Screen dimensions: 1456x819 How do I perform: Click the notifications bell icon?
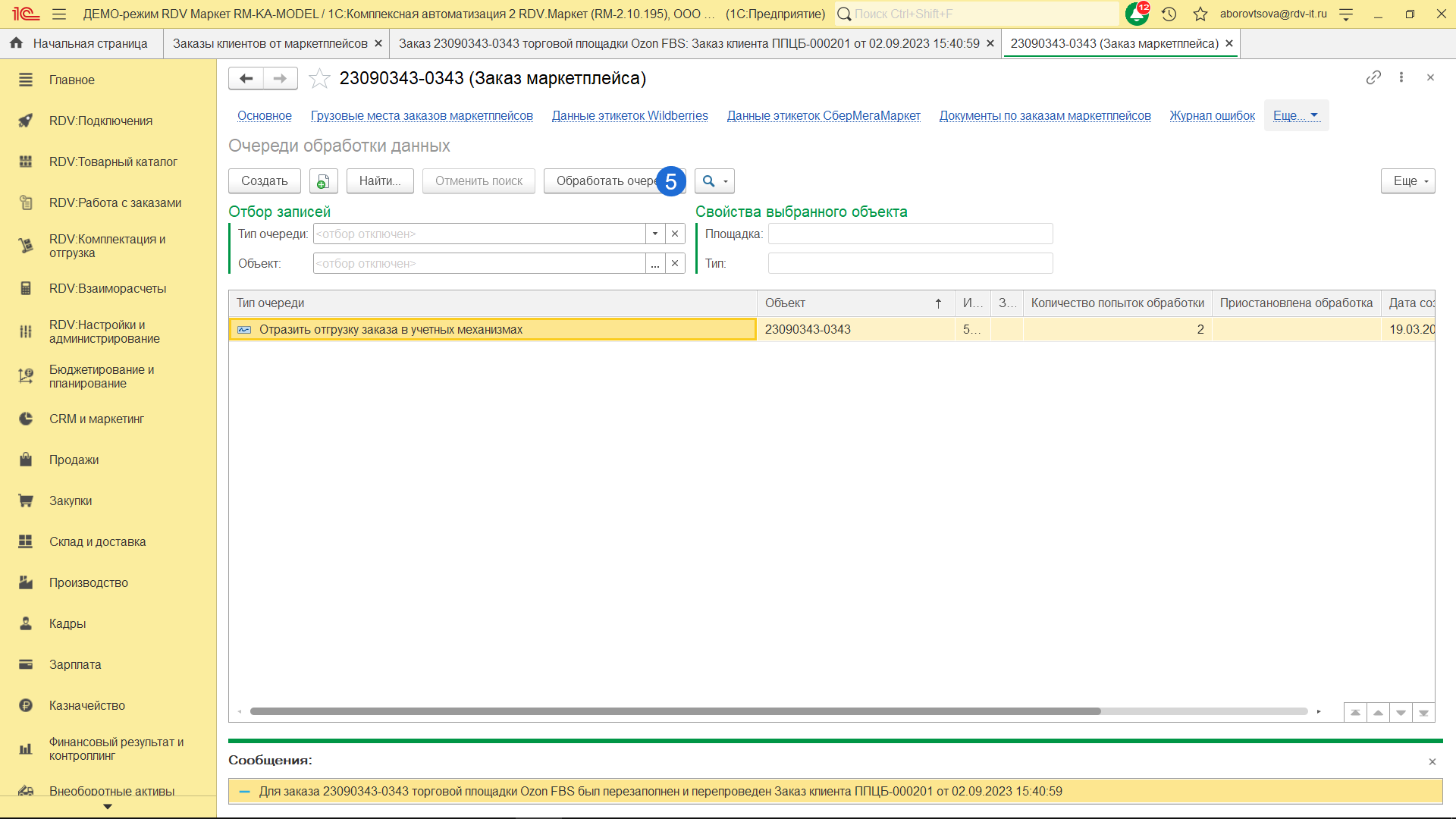click(1136, 14)
